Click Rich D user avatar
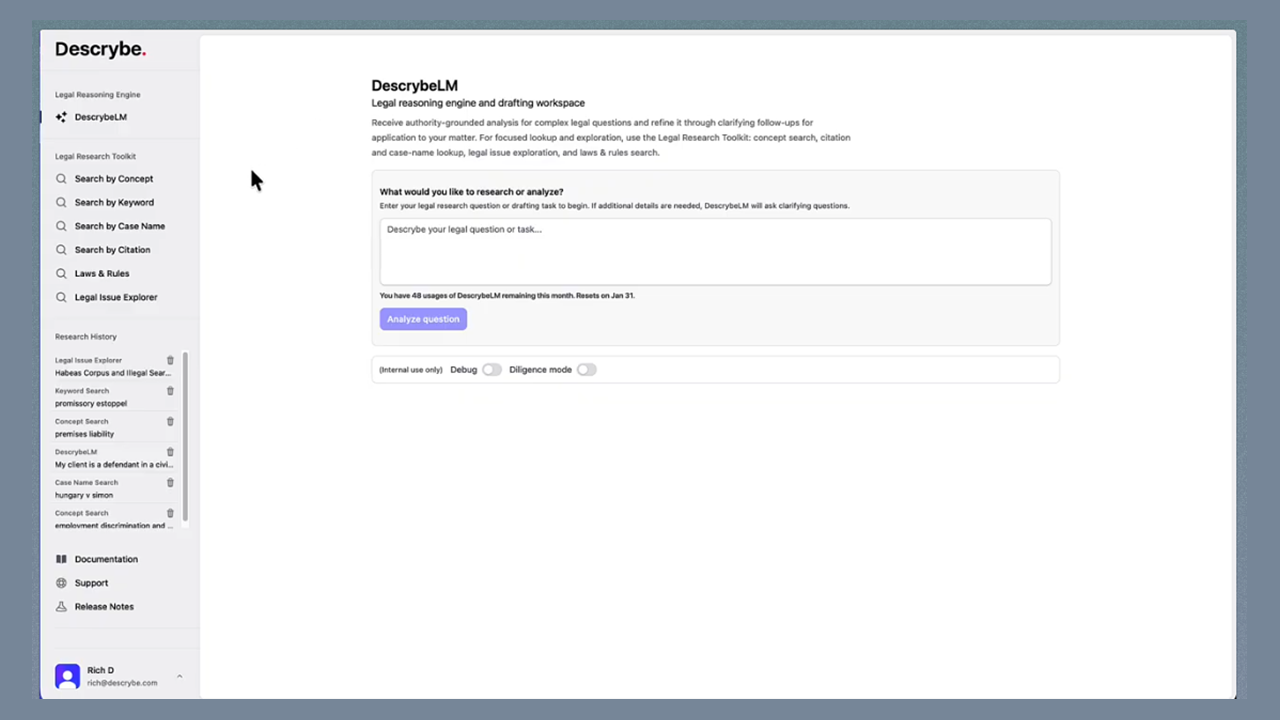Viewport: 1280px width, 720px height. click(67, 676)
